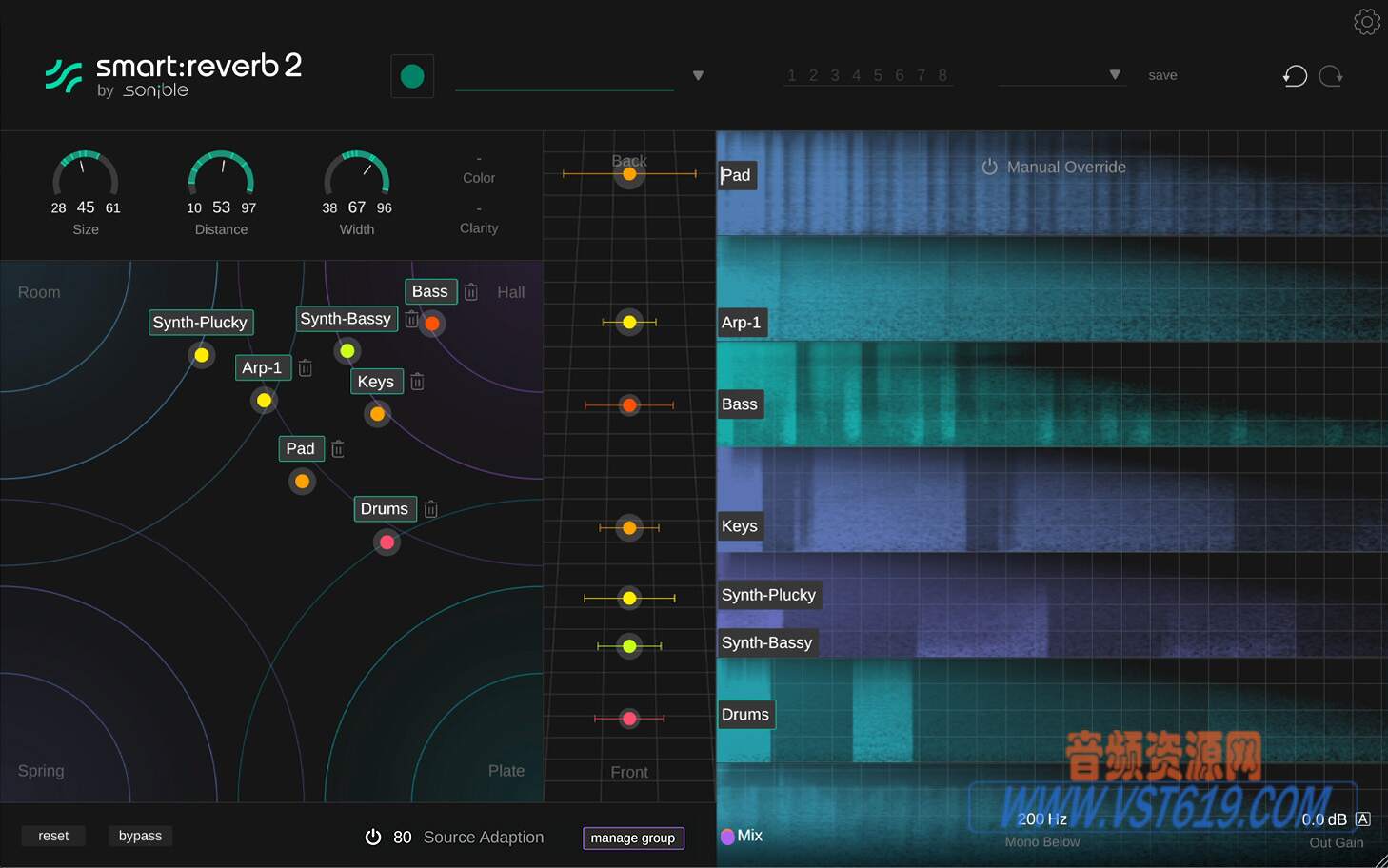Open the settings gear

1367,21
